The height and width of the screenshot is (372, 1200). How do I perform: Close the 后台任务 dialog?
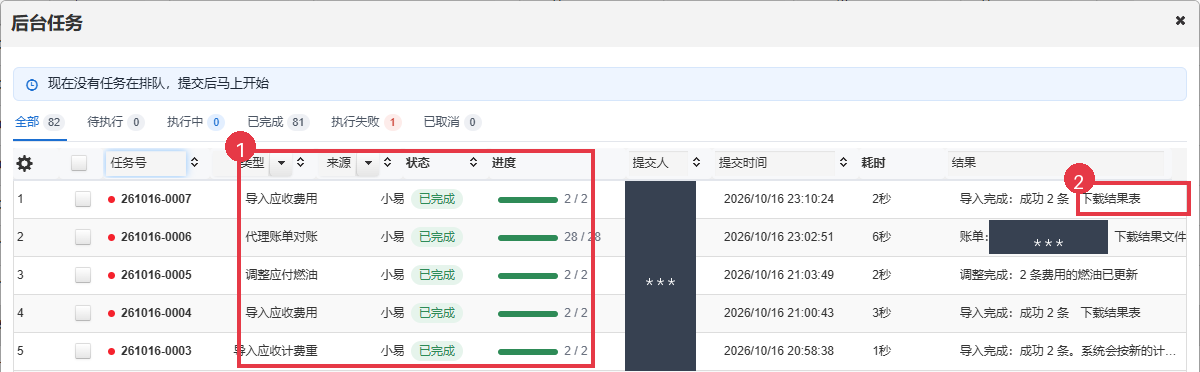coord(1180,20)
